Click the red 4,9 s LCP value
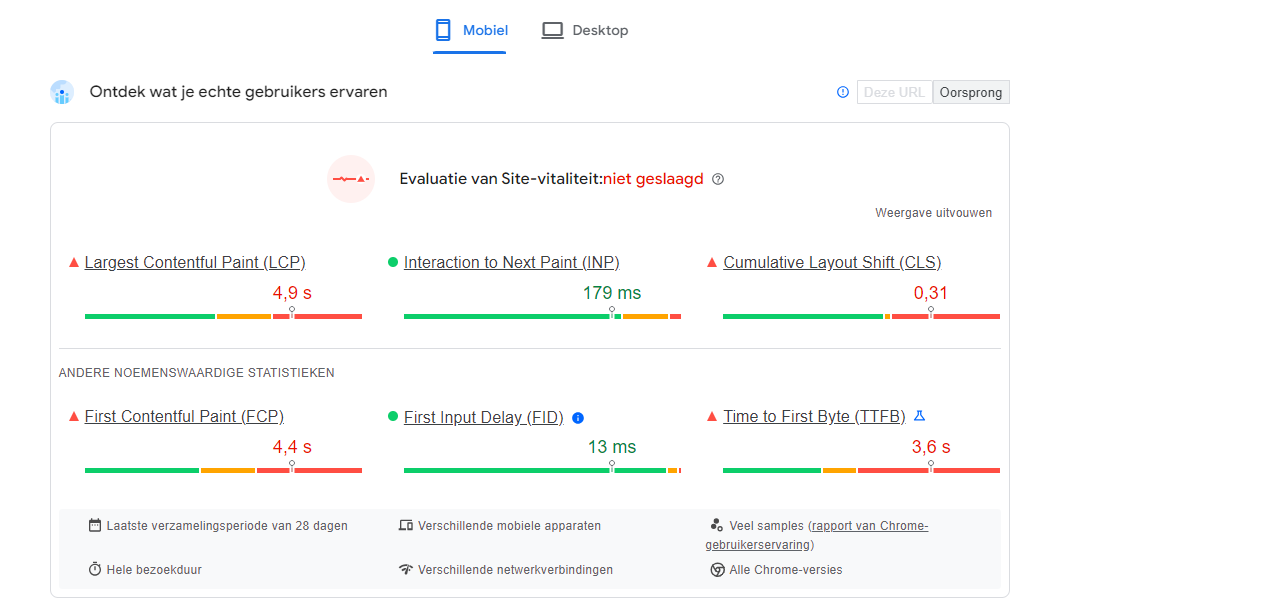1286x608 pixels. (x=291, y=291)
